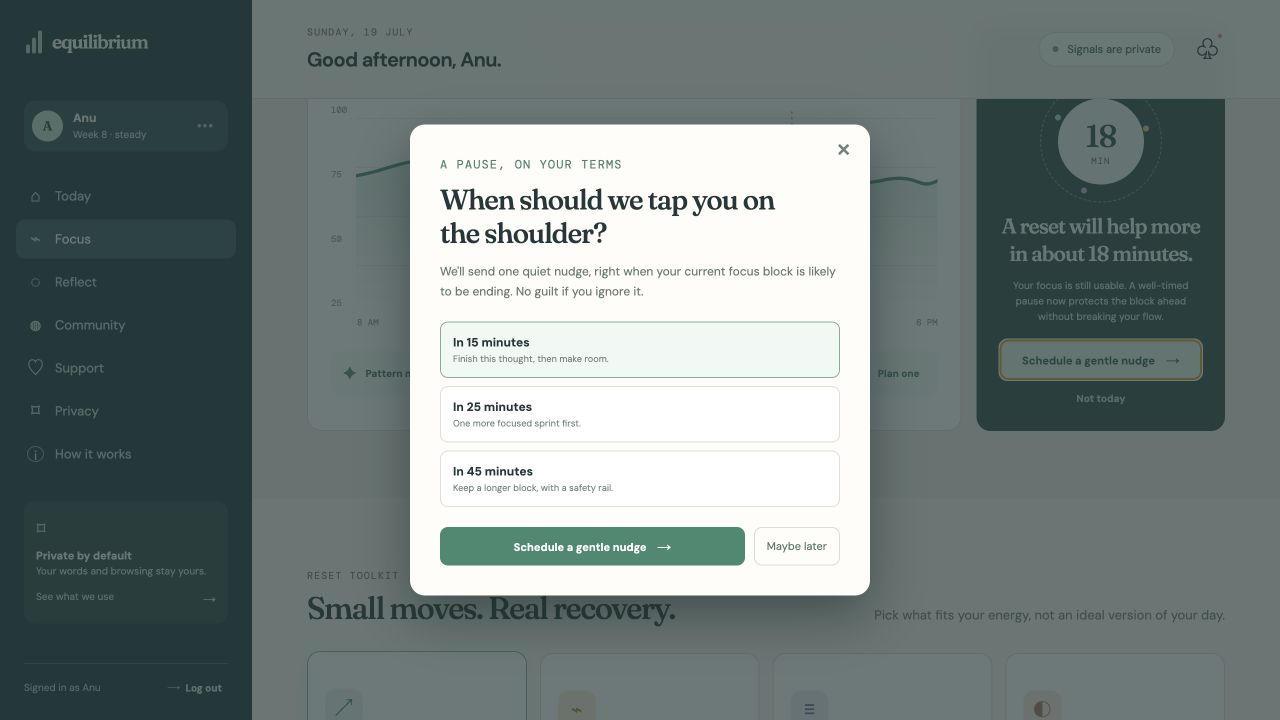Click the Reflect circle icon
Viewport: 1280px width, 720px height.
(x=36, y=282)
